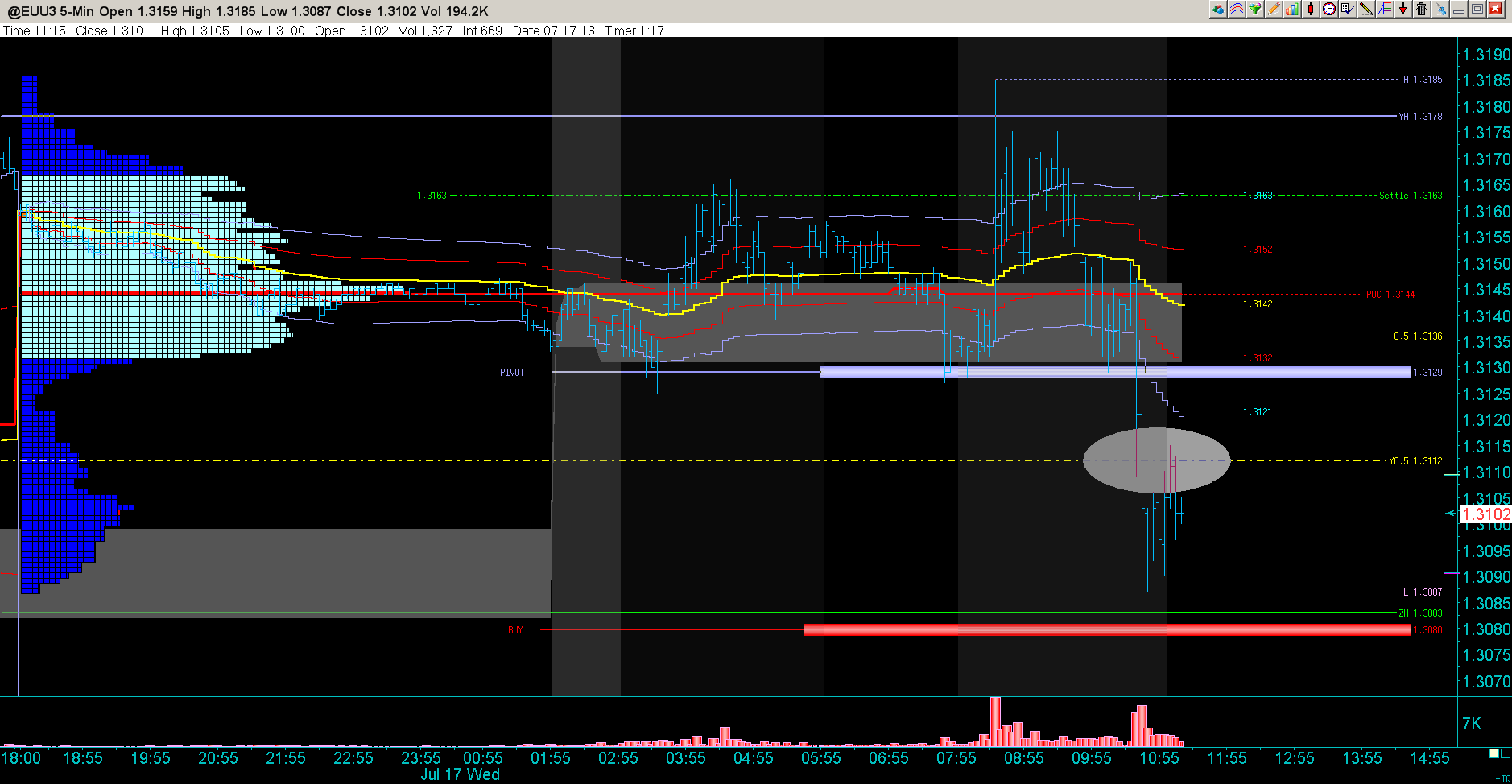This screenshot has height=784, width=1512.
Task: Click the 'Time 11:15' data field
Action: (35, 31)
